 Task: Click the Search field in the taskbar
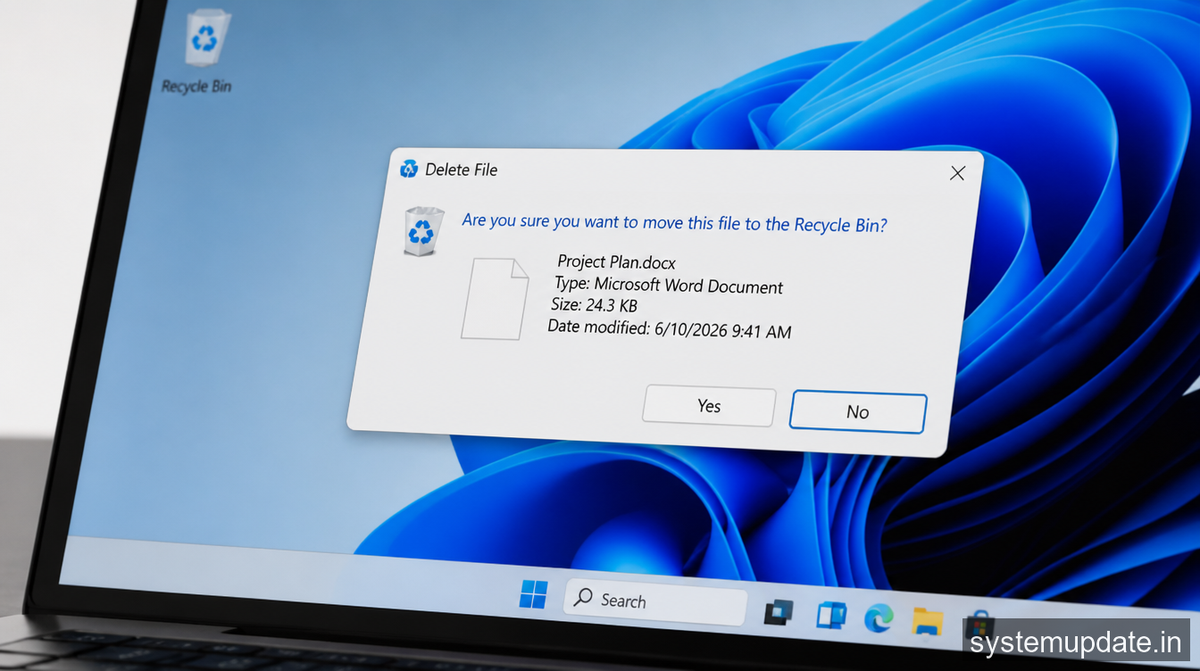click(x=656, y=601)
